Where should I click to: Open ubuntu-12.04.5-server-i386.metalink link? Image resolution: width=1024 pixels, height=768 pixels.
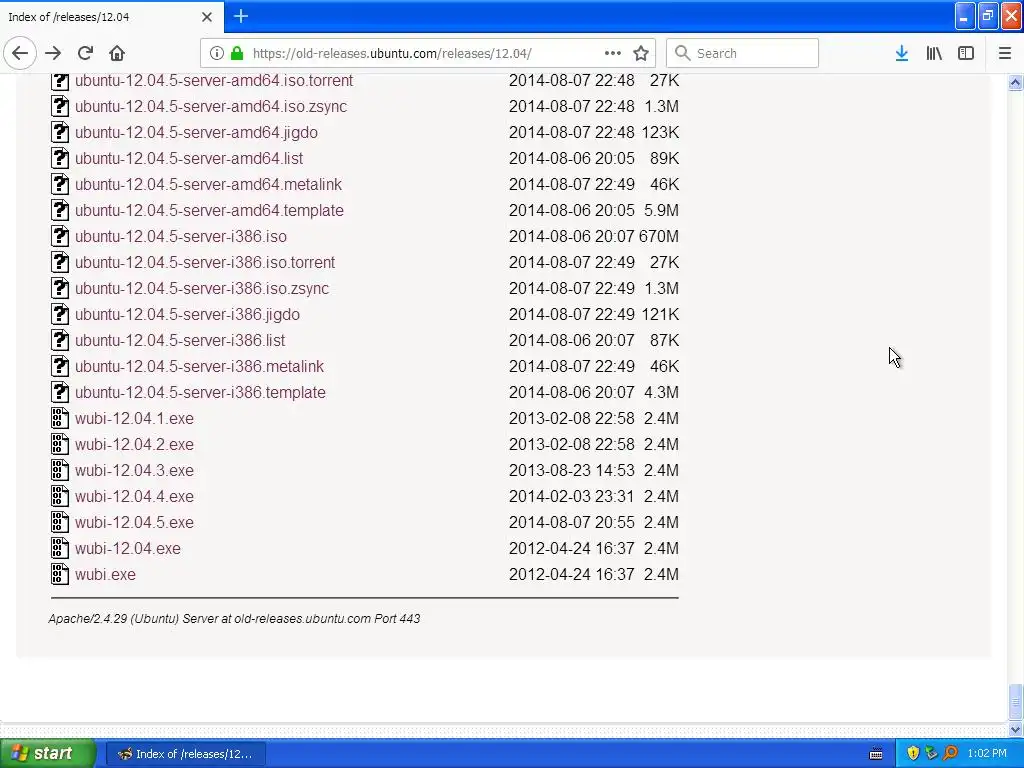click(199, 366)
